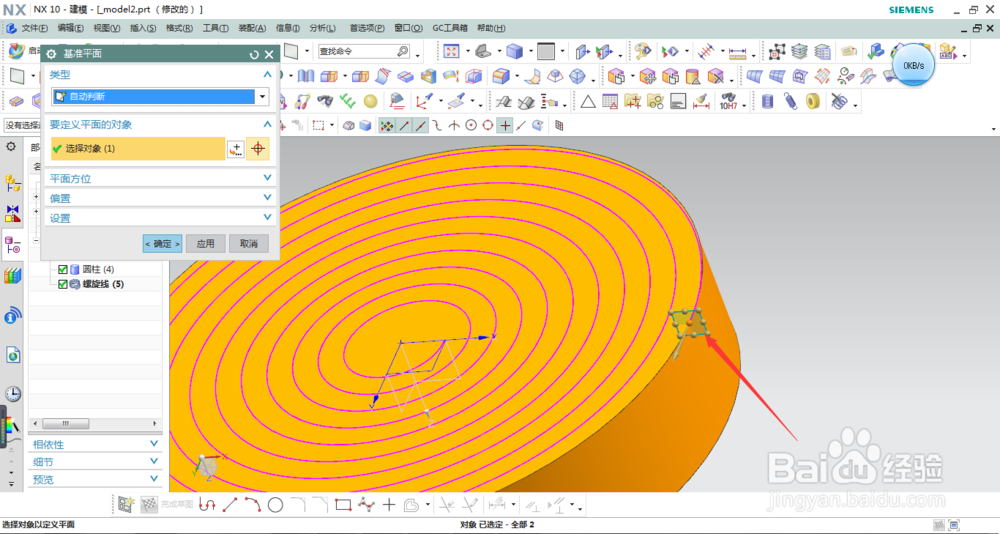Open the 分析(L) menu
The height and width of the screenshot is (534, 1000).
click(x=322, y=28)
